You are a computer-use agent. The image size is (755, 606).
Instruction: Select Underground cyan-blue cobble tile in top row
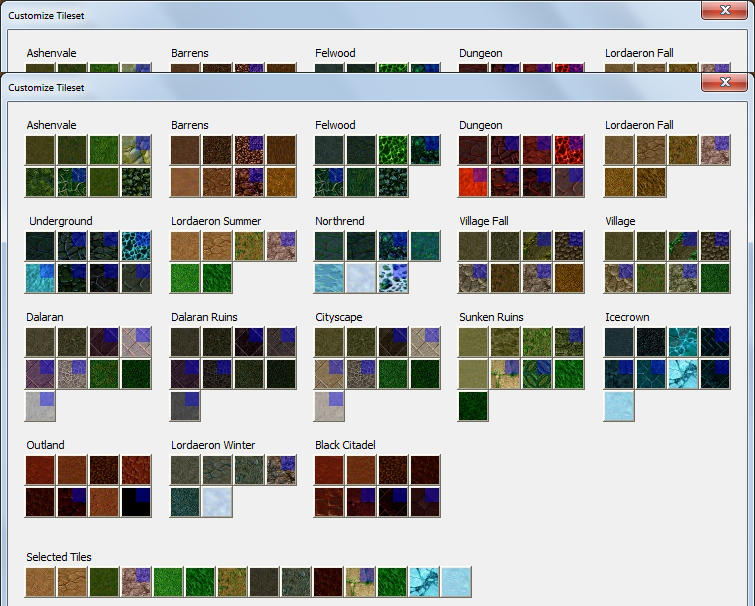pos(136,246)
